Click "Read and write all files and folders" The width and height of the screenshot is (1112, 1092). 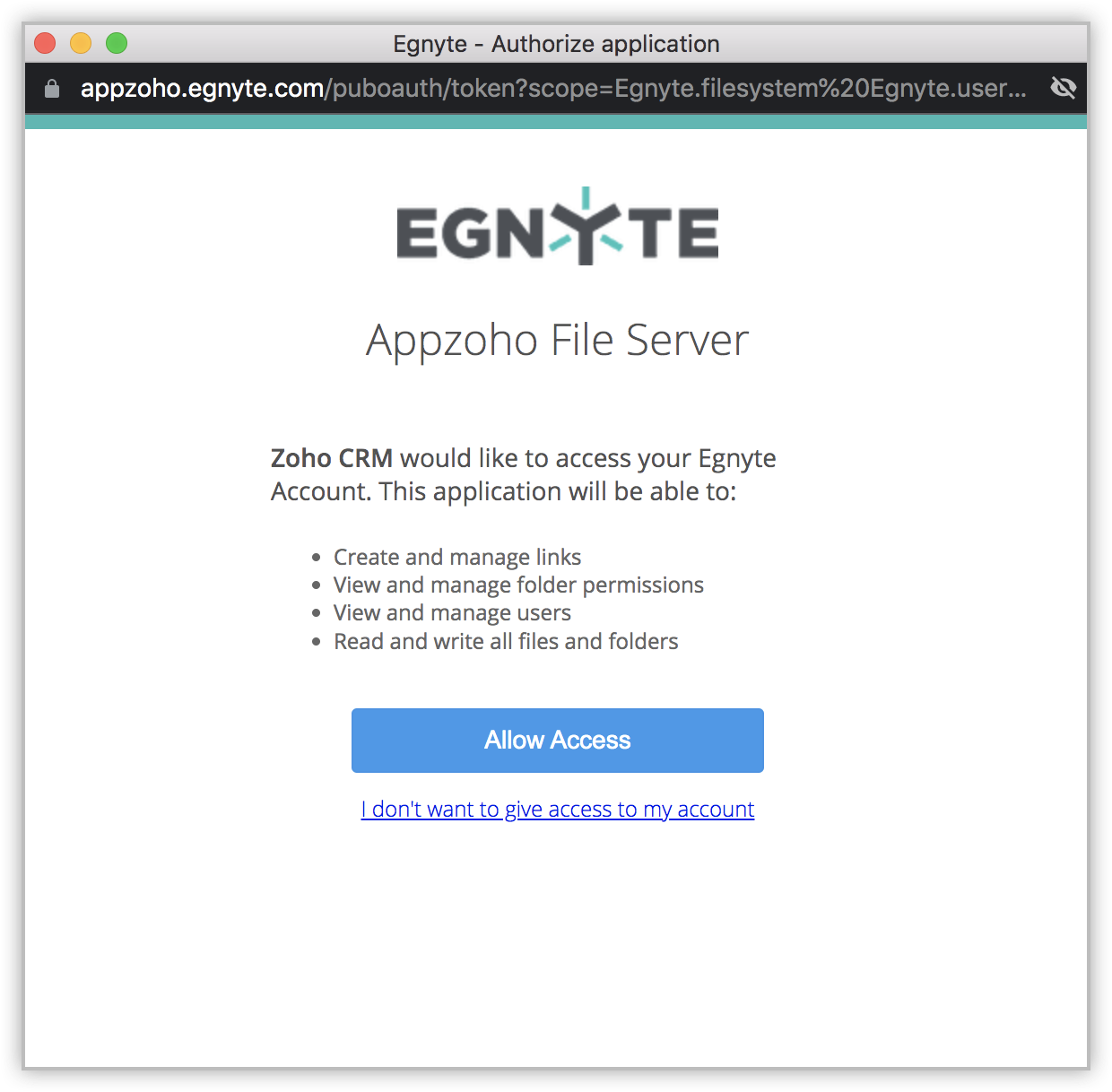point(506,642)
